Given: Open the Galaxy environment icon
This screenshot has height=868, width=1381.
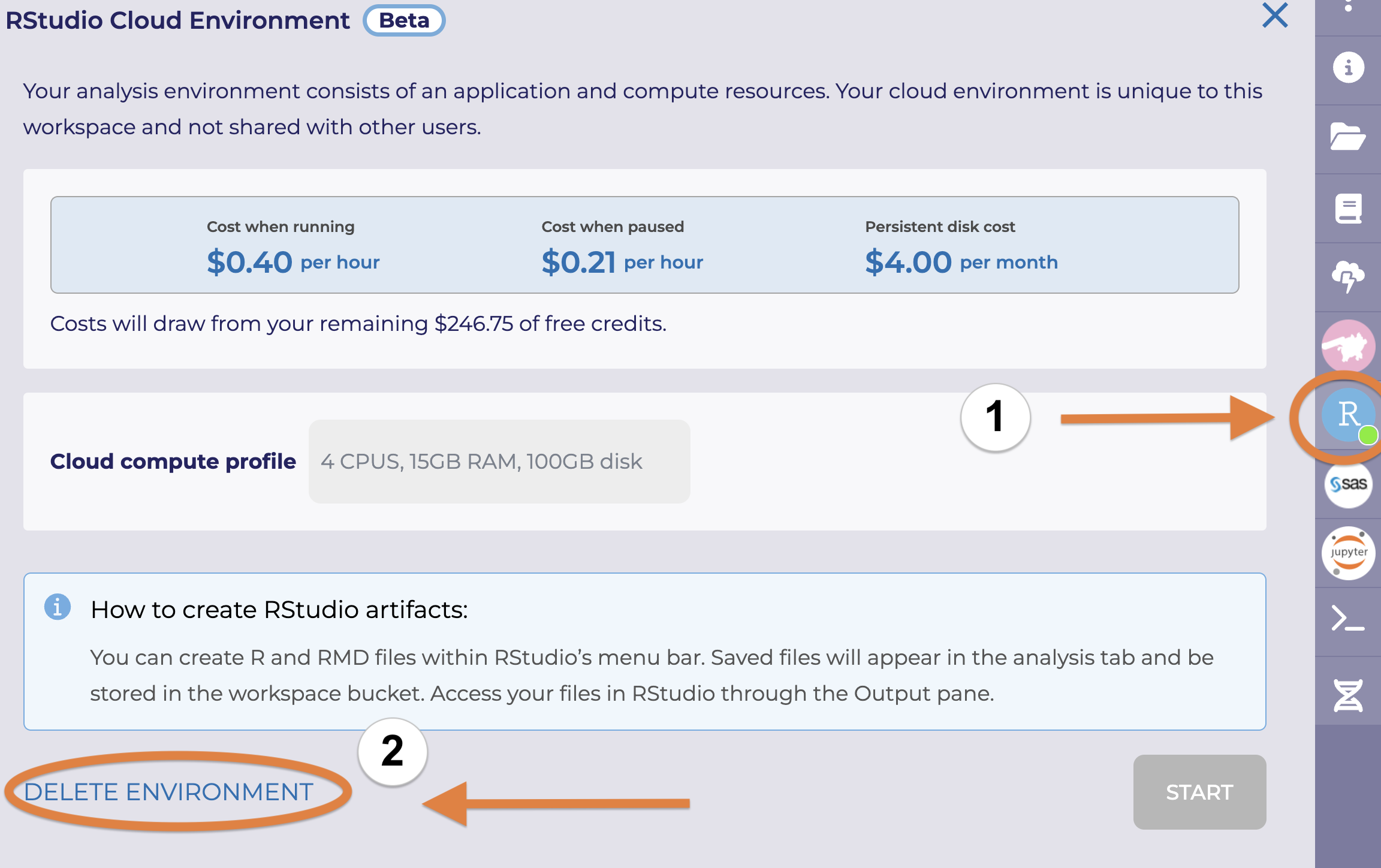Looking at the screenshot, I should coord(1348,346).
